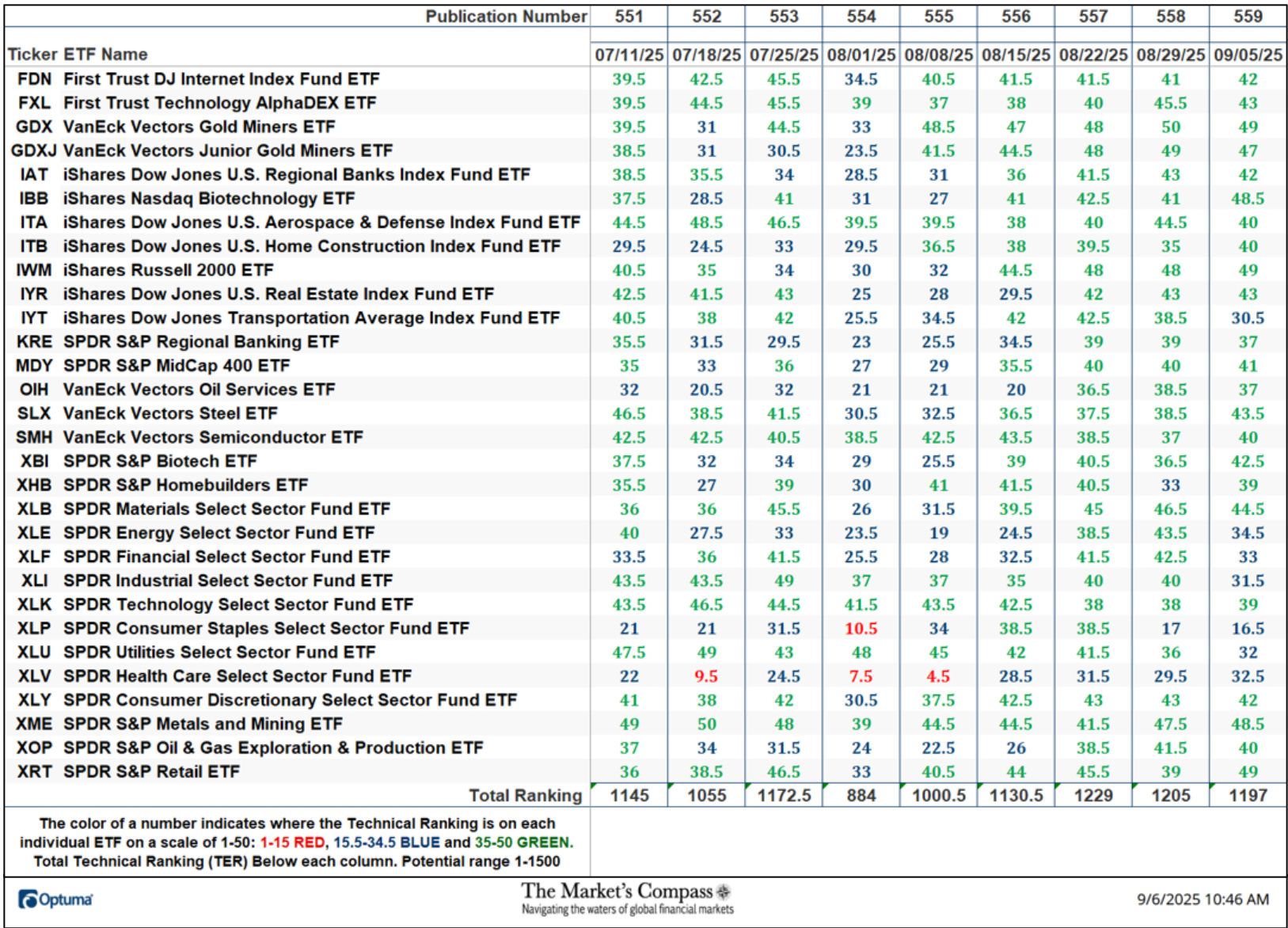1288x928 pixels.
Task: Click the Ticker column heading
Action: pos(32,55)
